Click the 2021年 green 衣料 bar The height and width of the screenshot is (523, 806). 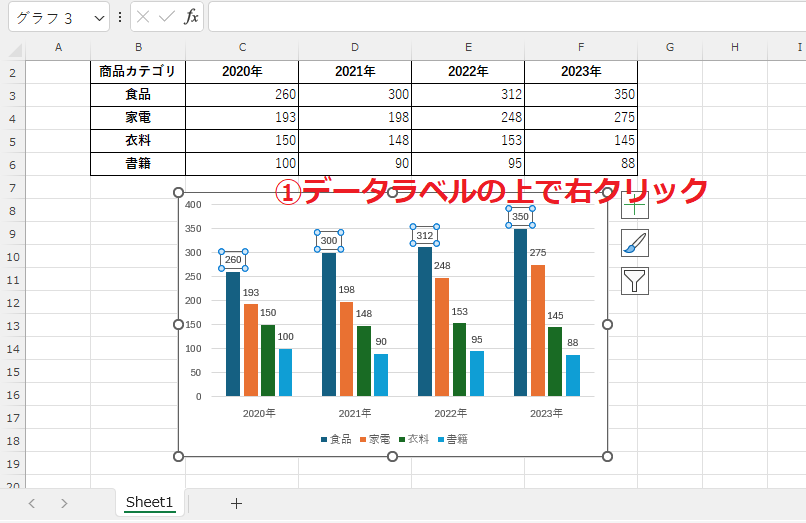click(364, 361)
